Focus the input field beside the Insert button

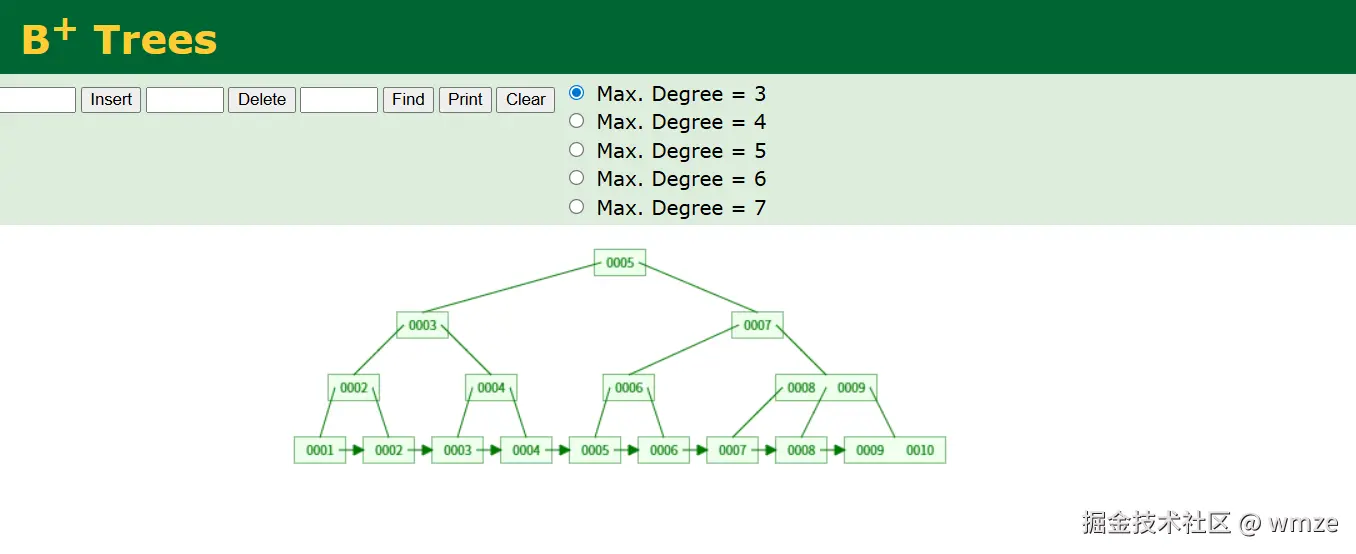pos(37,100)
